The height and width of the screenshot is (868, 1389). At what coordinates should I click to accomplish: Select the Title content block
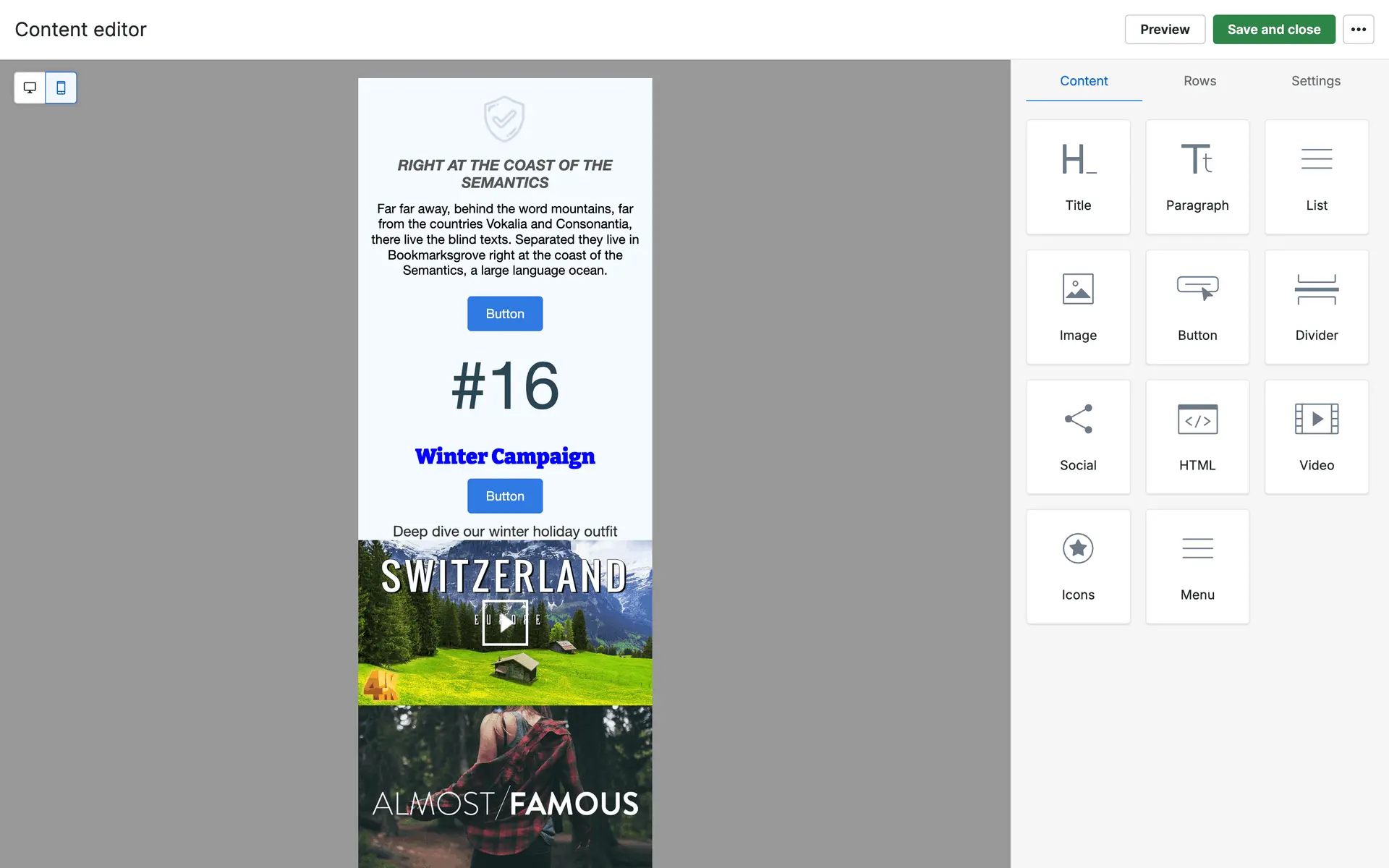click(x=1078, y=177)
